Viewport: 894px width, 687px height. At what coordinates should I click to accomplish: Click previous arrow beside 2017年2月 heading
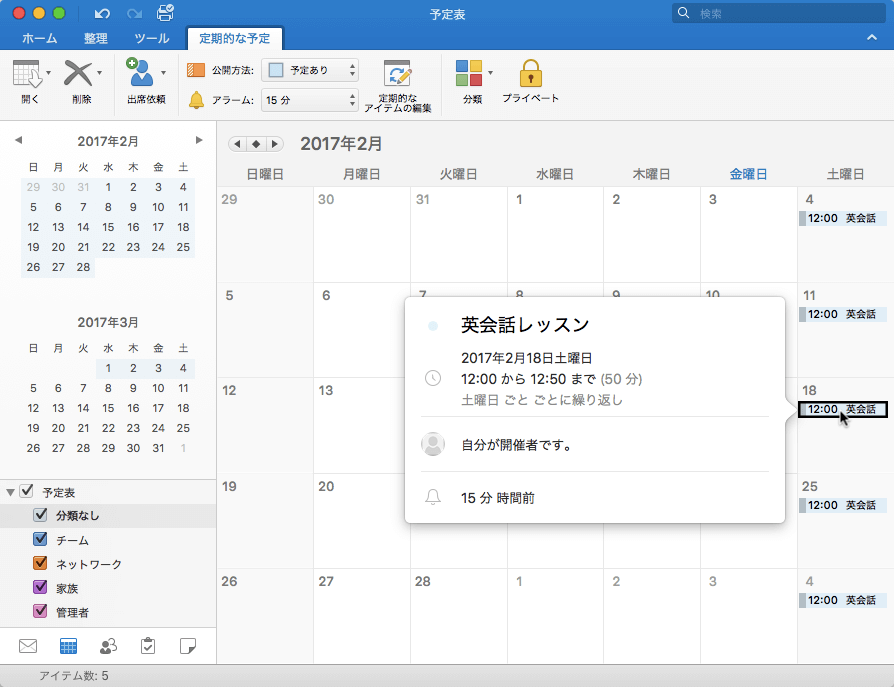point(237,144)
